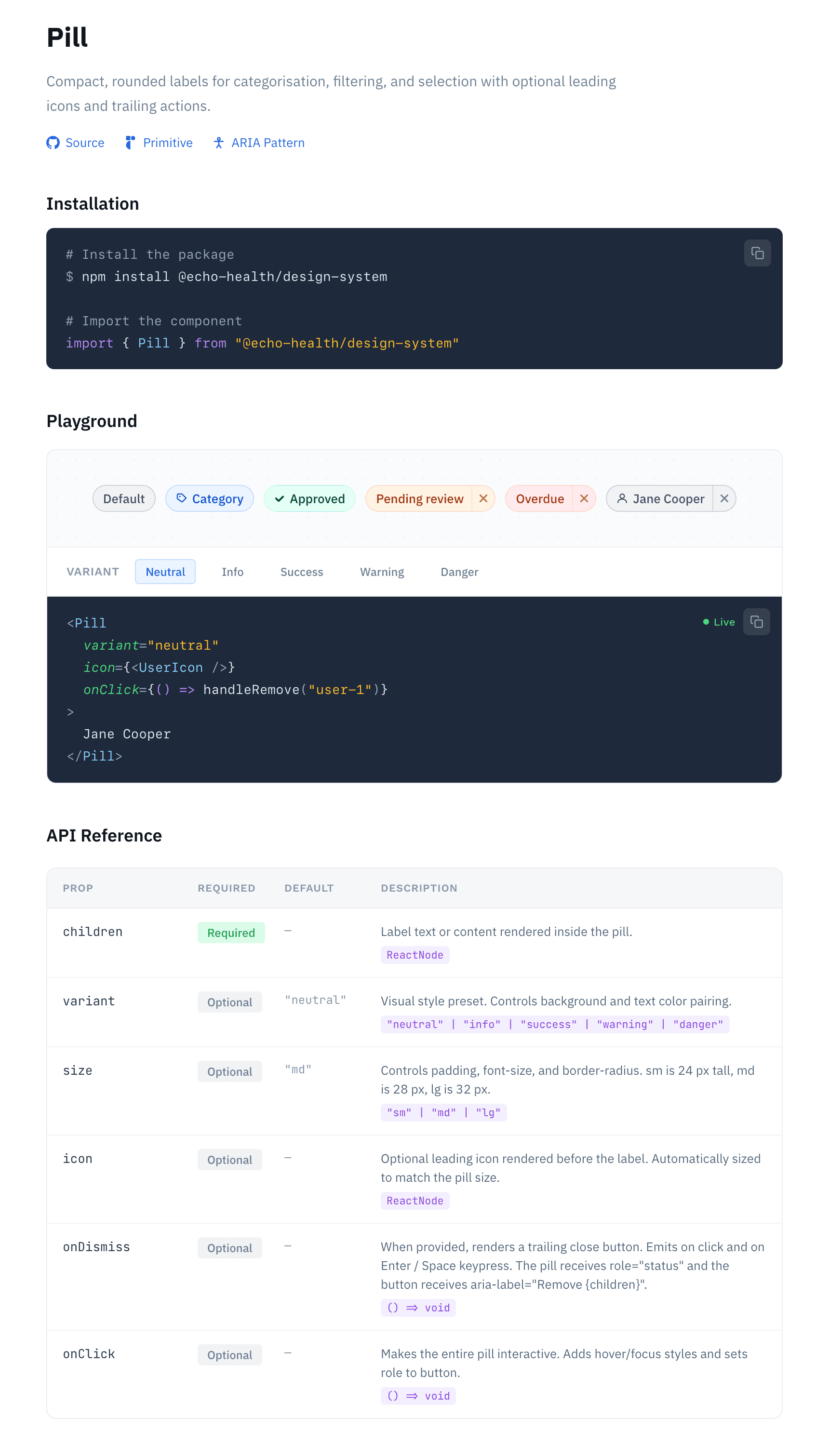Open the ARIA Pattern documentation link
Viewport: 829px width, 1456px height.
[267, 143]
